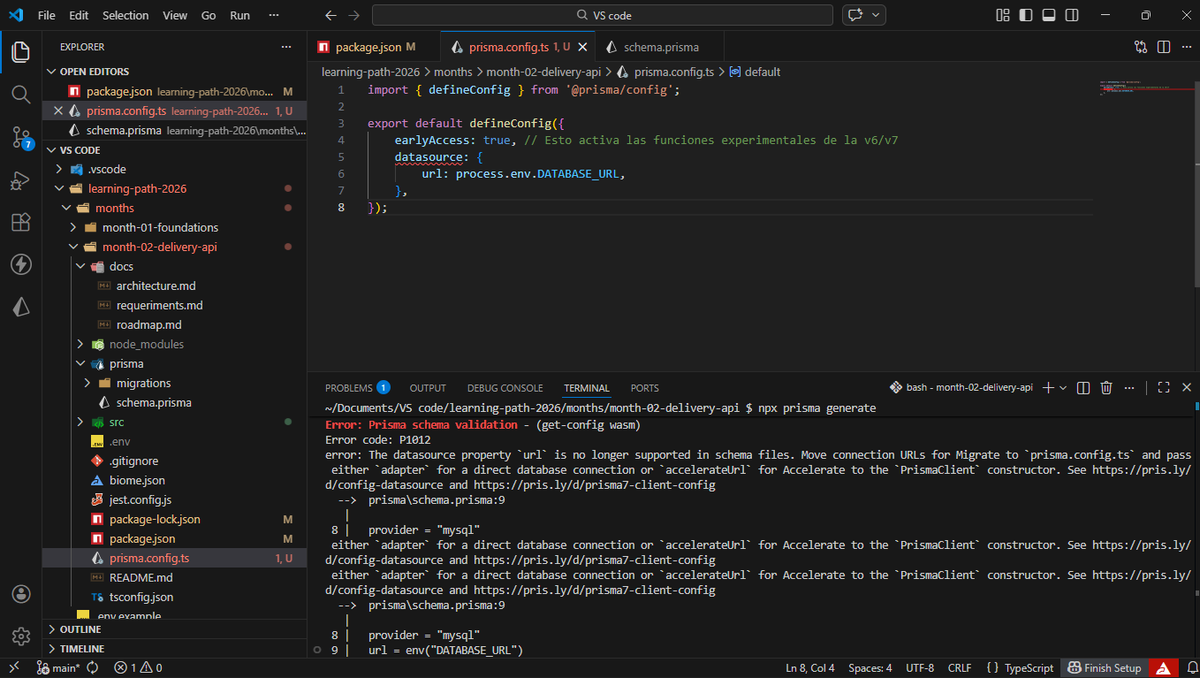Screen dimensions: 1200x678
Task: Switch to the OUTPUT panel tab
Action: click(x=428, y=388)
